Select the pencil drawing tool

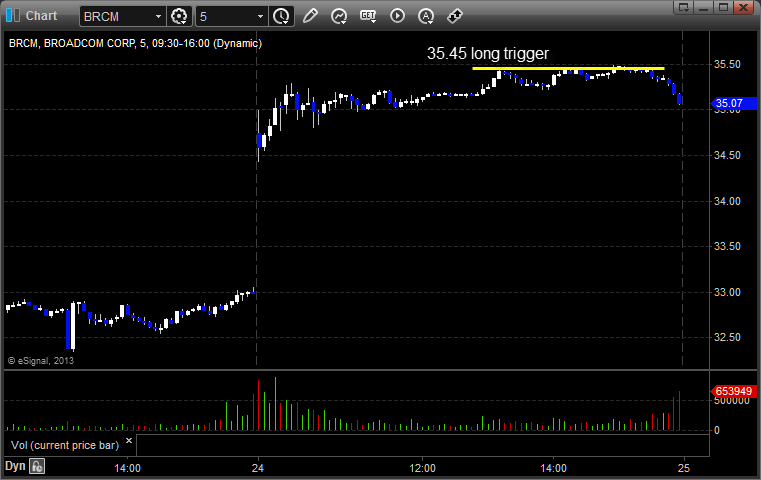pos(310,16)
